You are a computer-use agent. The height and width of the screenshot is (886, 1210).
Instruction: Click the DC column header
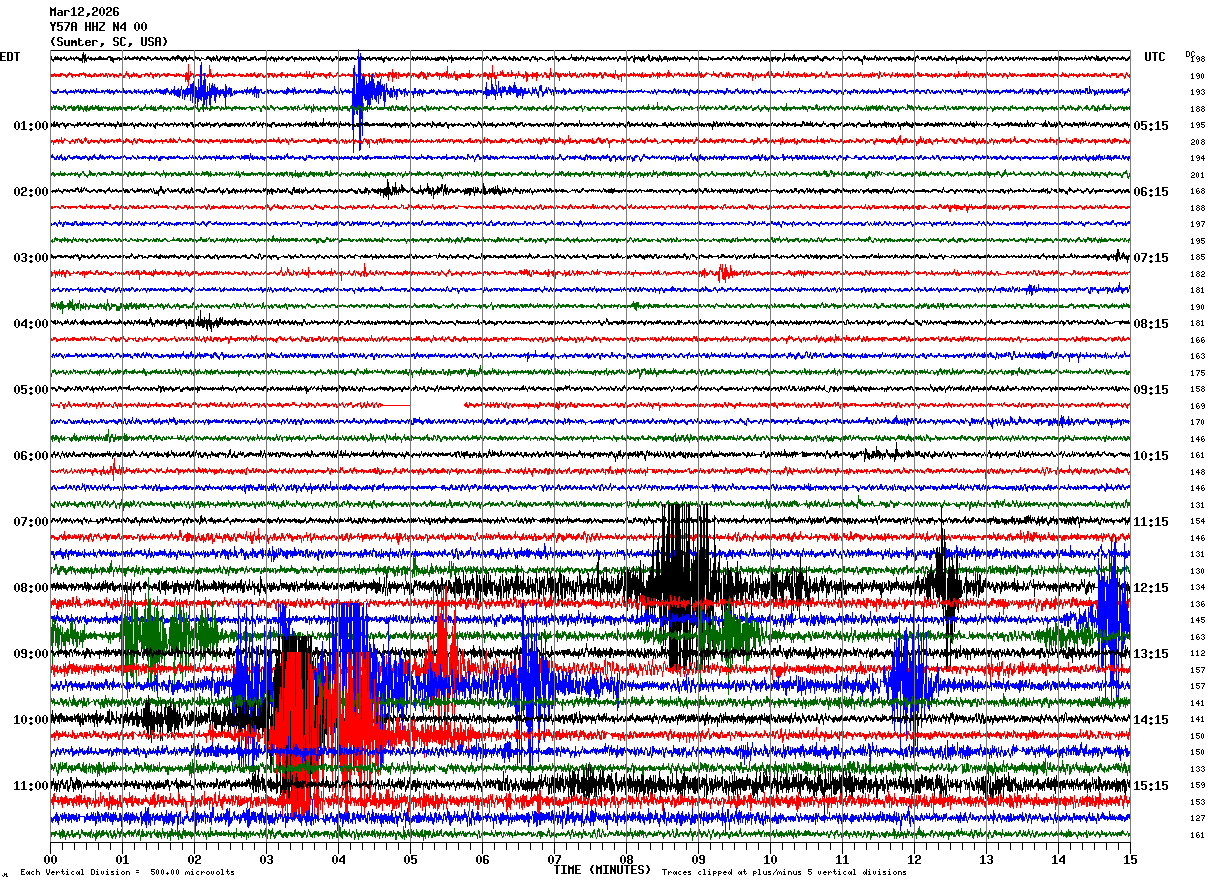[1190, 53]
